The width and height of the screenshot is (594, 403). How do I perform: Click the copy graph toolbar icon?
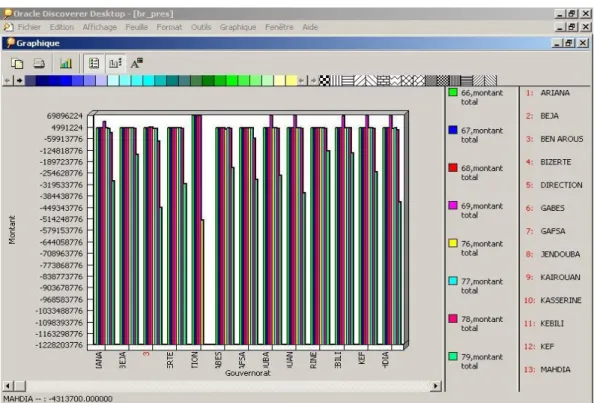click(x=17, y=63)
